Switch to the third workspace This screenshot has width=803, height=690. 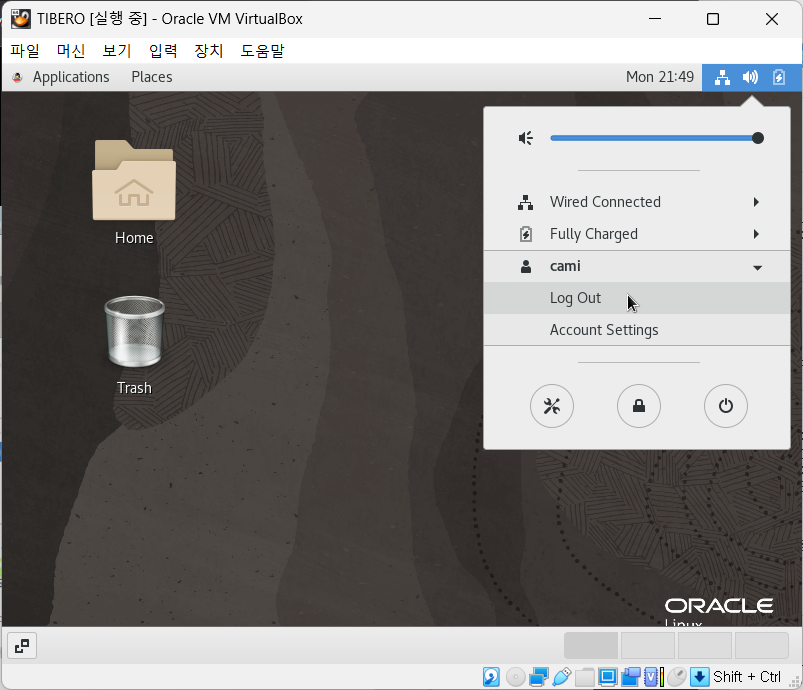[705, 645]
